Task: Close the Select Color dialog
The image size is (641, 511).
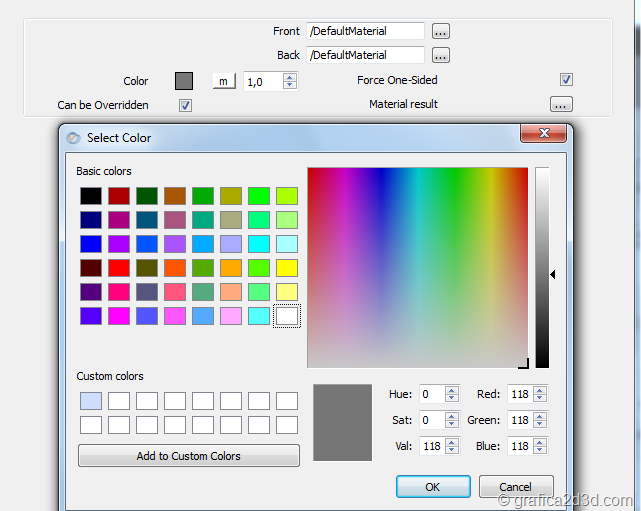Action: [x=543, y=134]
